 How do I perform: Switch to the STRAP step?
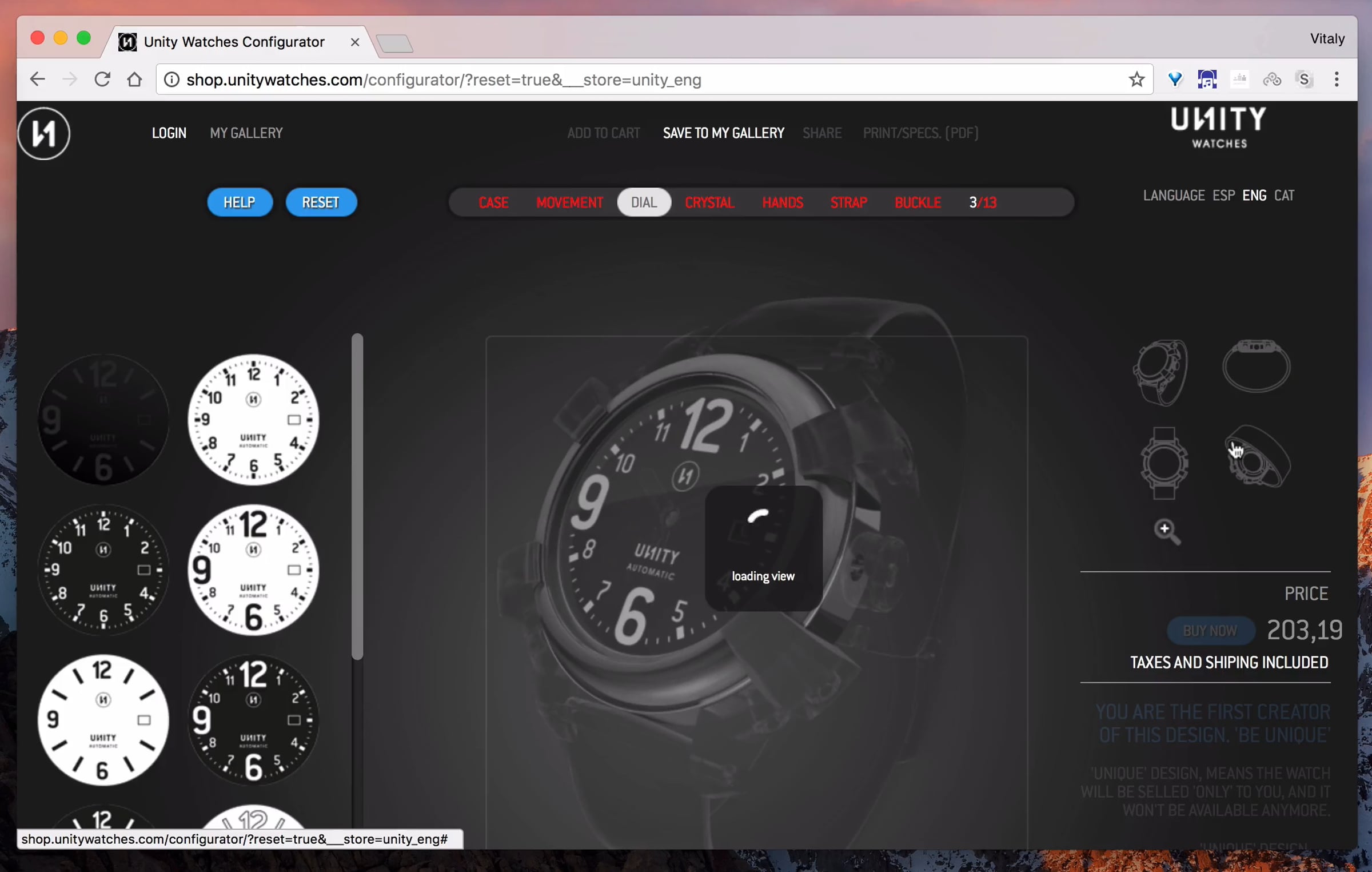click(x=849, y=202)
